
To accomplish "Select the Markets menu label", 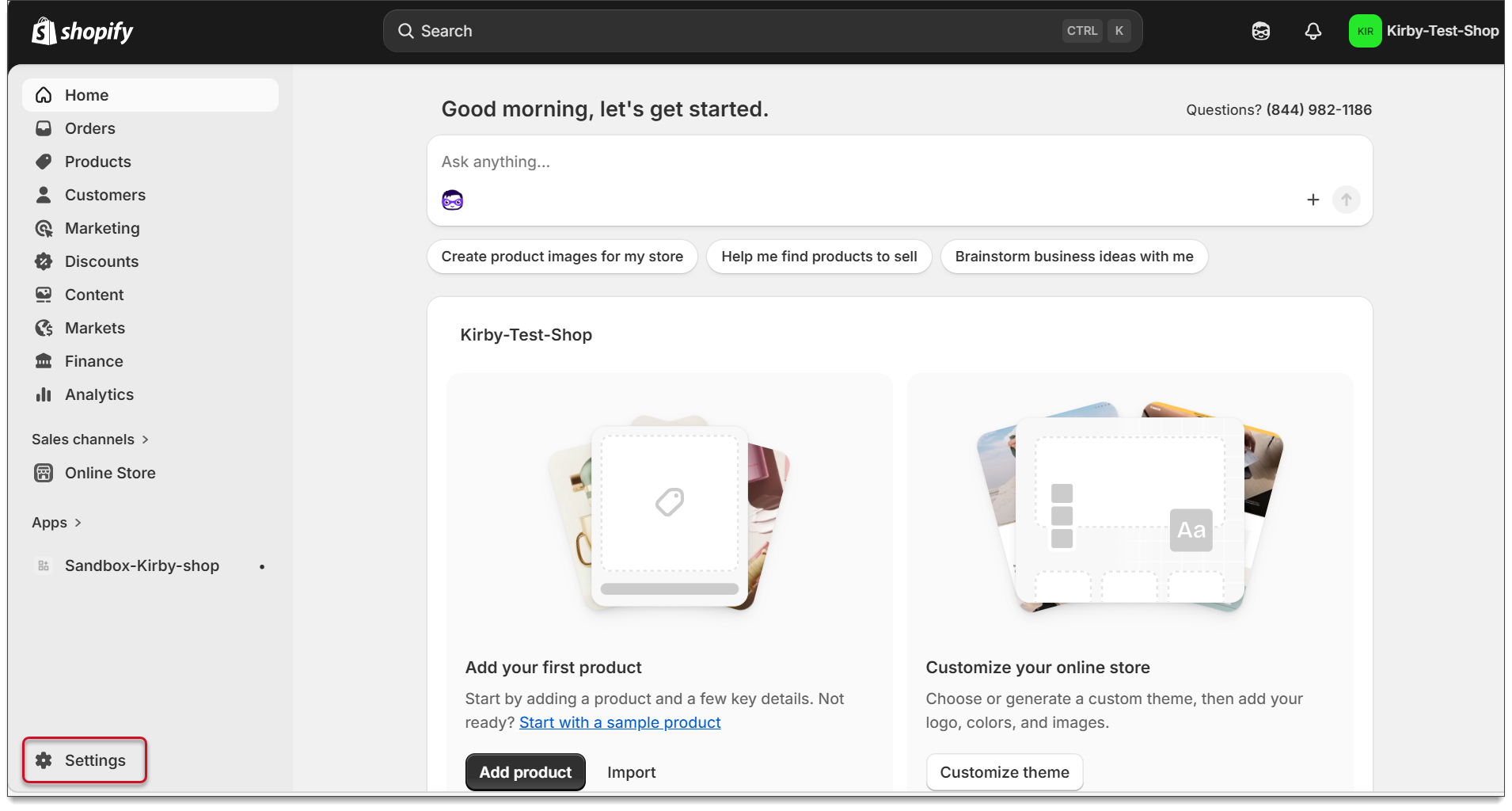I will [95, 328].
